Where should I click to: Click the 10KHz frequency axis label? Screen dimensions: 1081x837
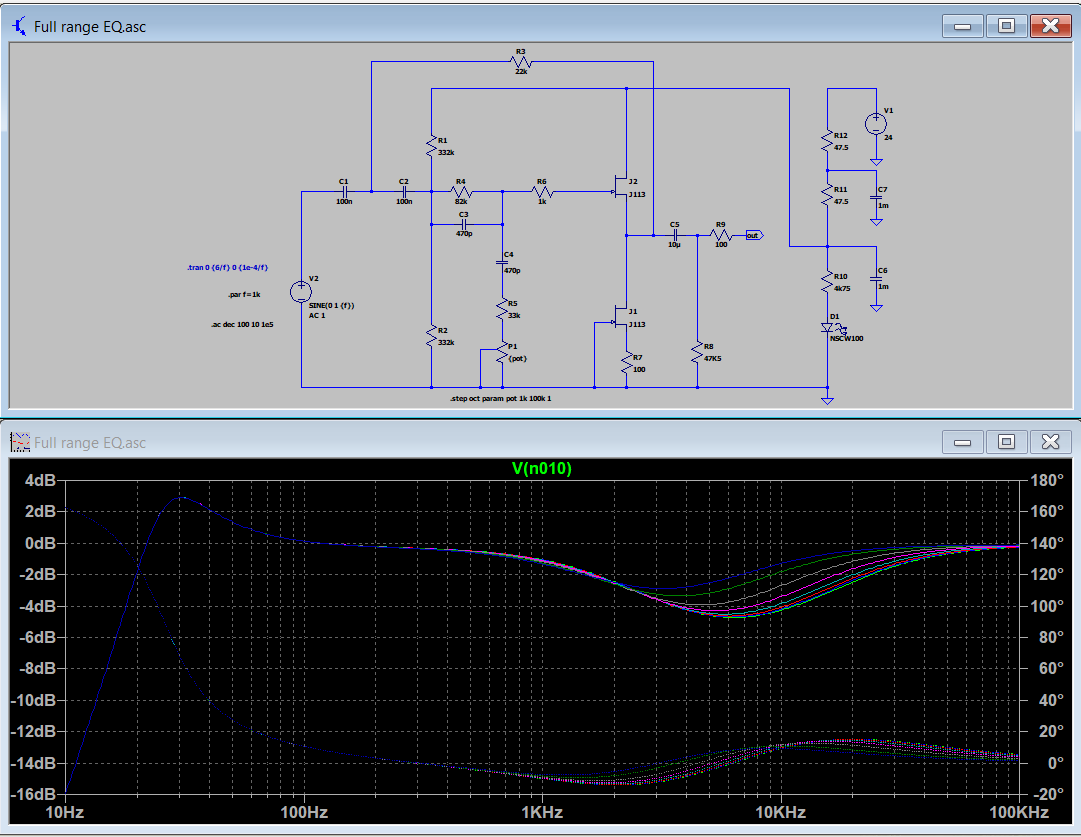point(780,812)
